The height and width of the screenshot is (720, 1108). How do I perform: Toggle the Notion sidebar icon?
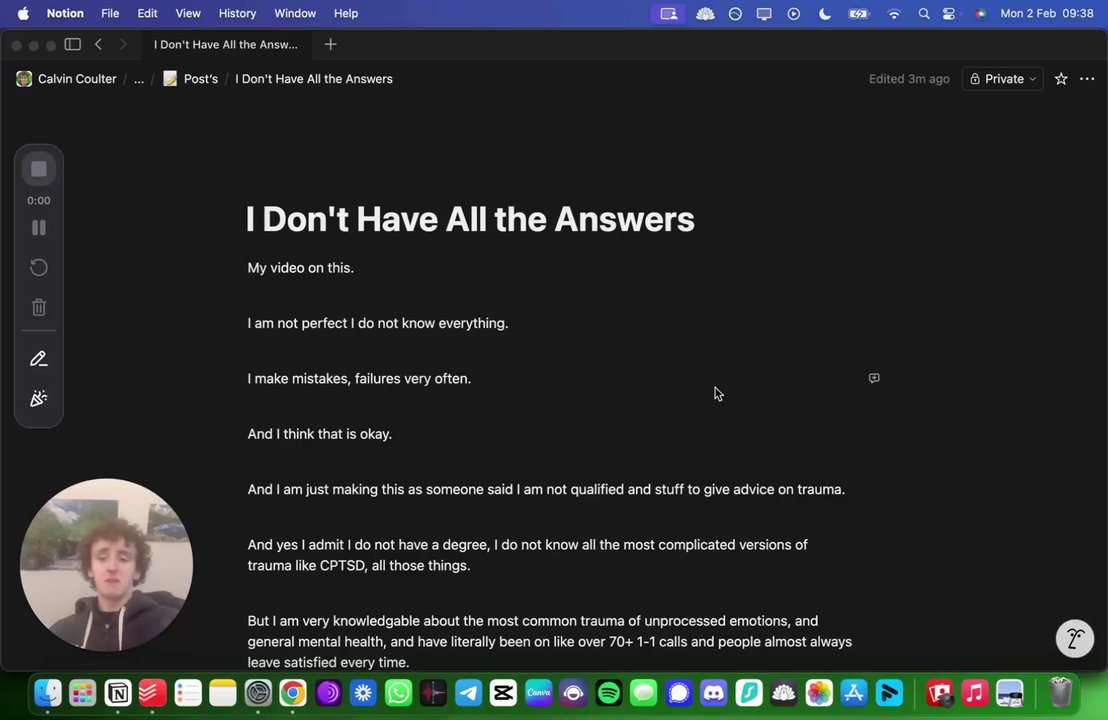pyautogui.click(x=73, y=44)
